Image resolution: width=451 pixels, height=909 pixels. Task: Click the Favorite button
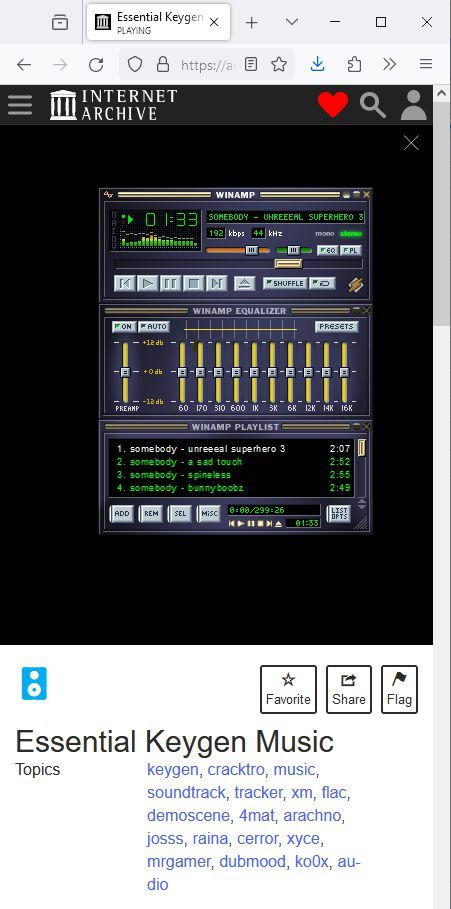(288, 689)
